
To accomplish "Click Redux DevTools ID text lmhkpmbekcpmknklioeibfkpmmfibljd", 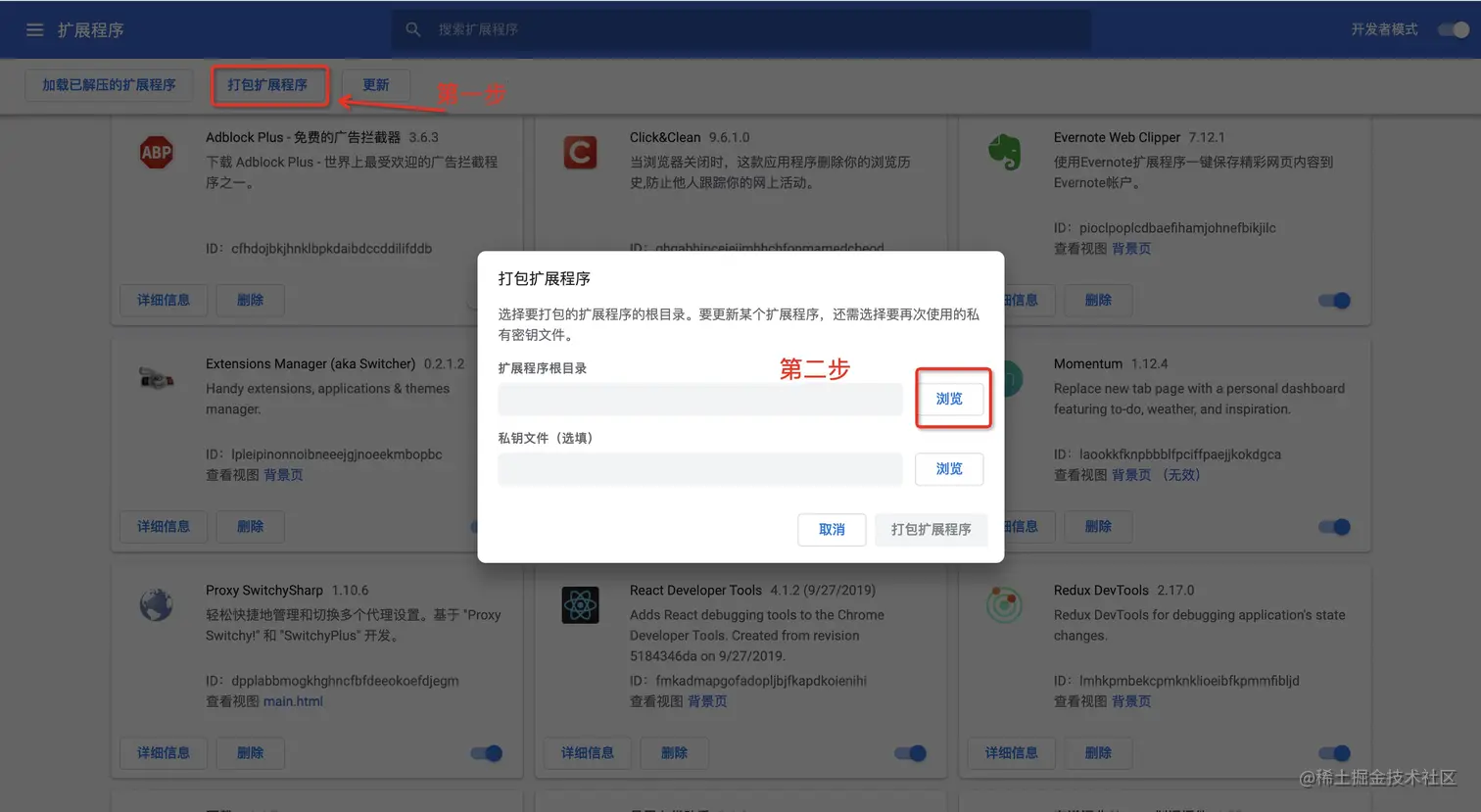I will (1189, 681).
